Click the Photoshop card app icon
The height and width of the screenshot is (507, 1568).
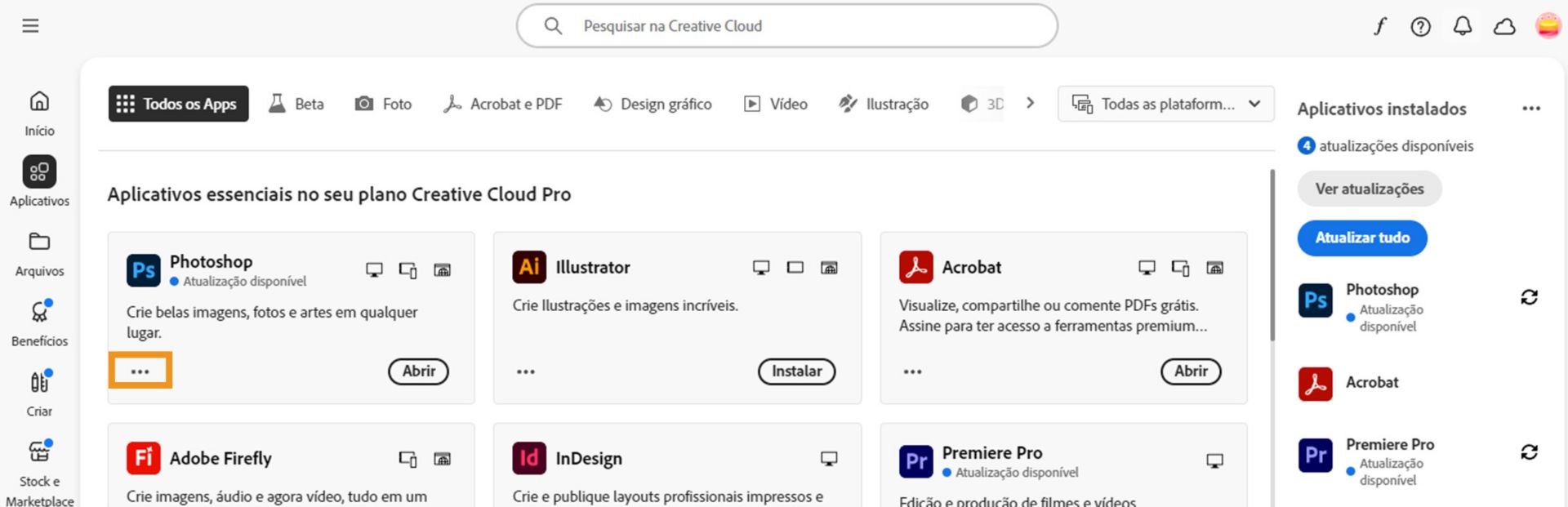[144, 270]
